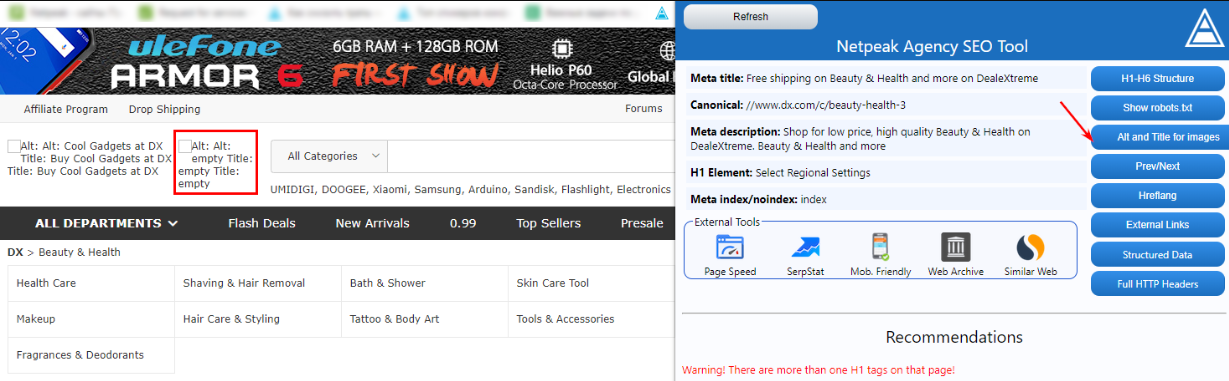
Task: Open the Flash Deals menu item
Action: 261,223
